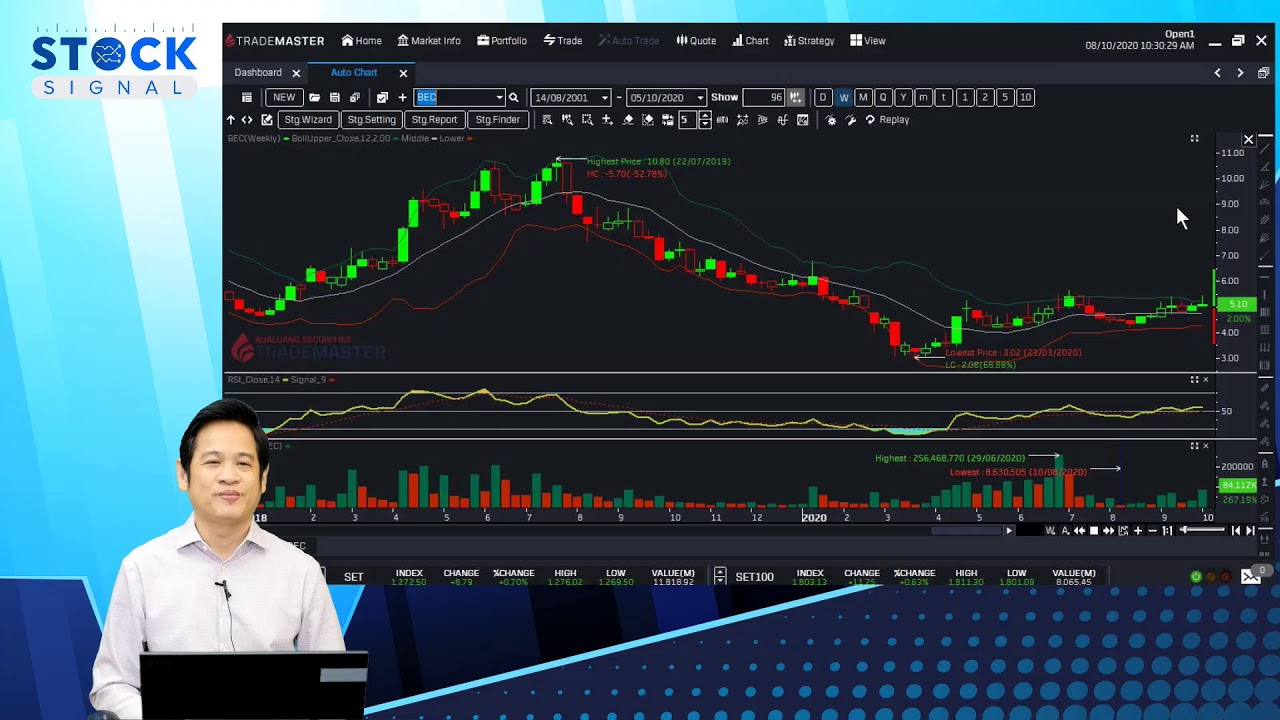Expand the SET100 index selector arrows
Screen dimensions: 1280x720
click(720, 576)
